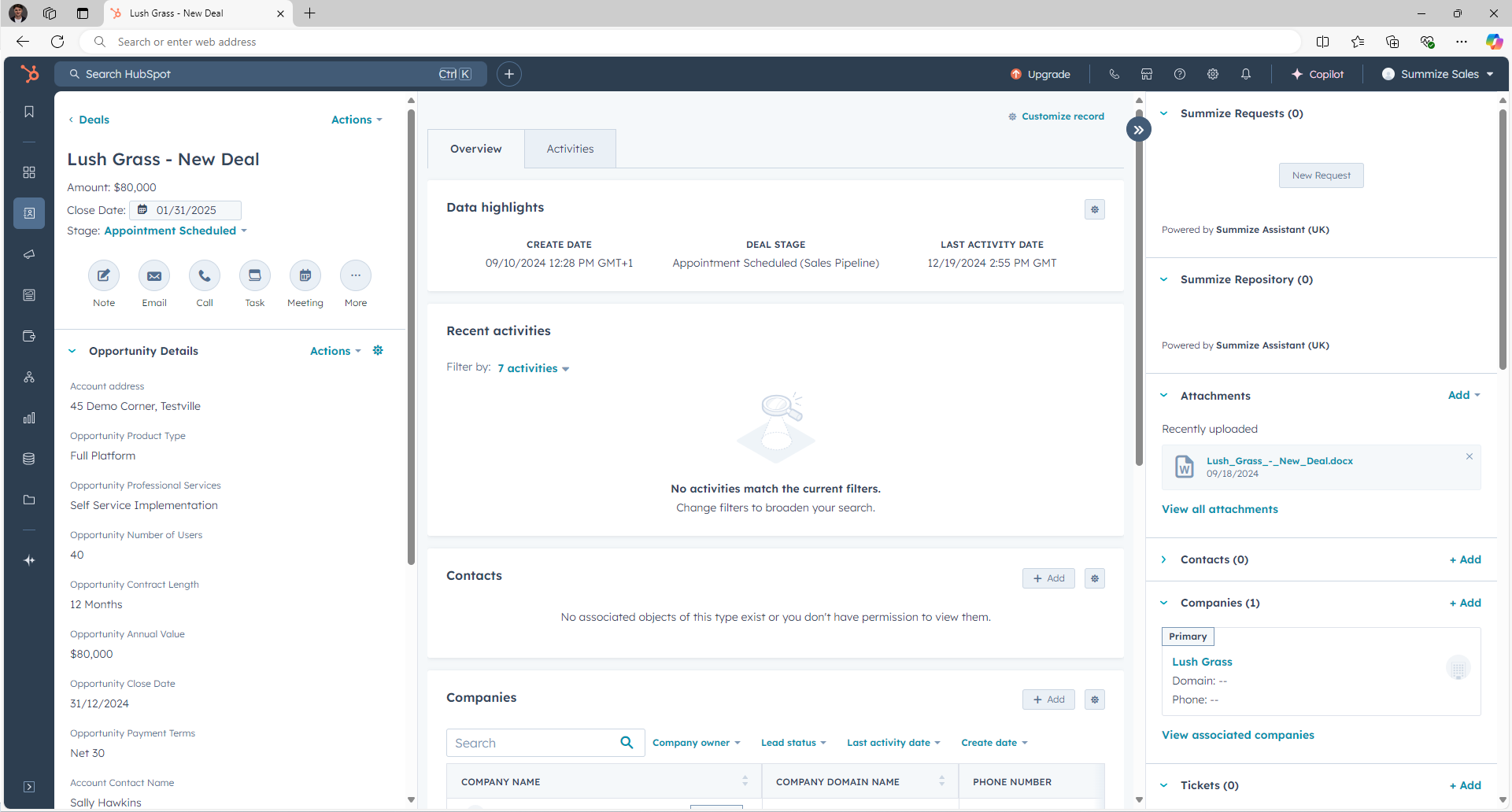Screen dimensions: 1512x812
Task: Click the Task icon button
Action: pos(255,275)
